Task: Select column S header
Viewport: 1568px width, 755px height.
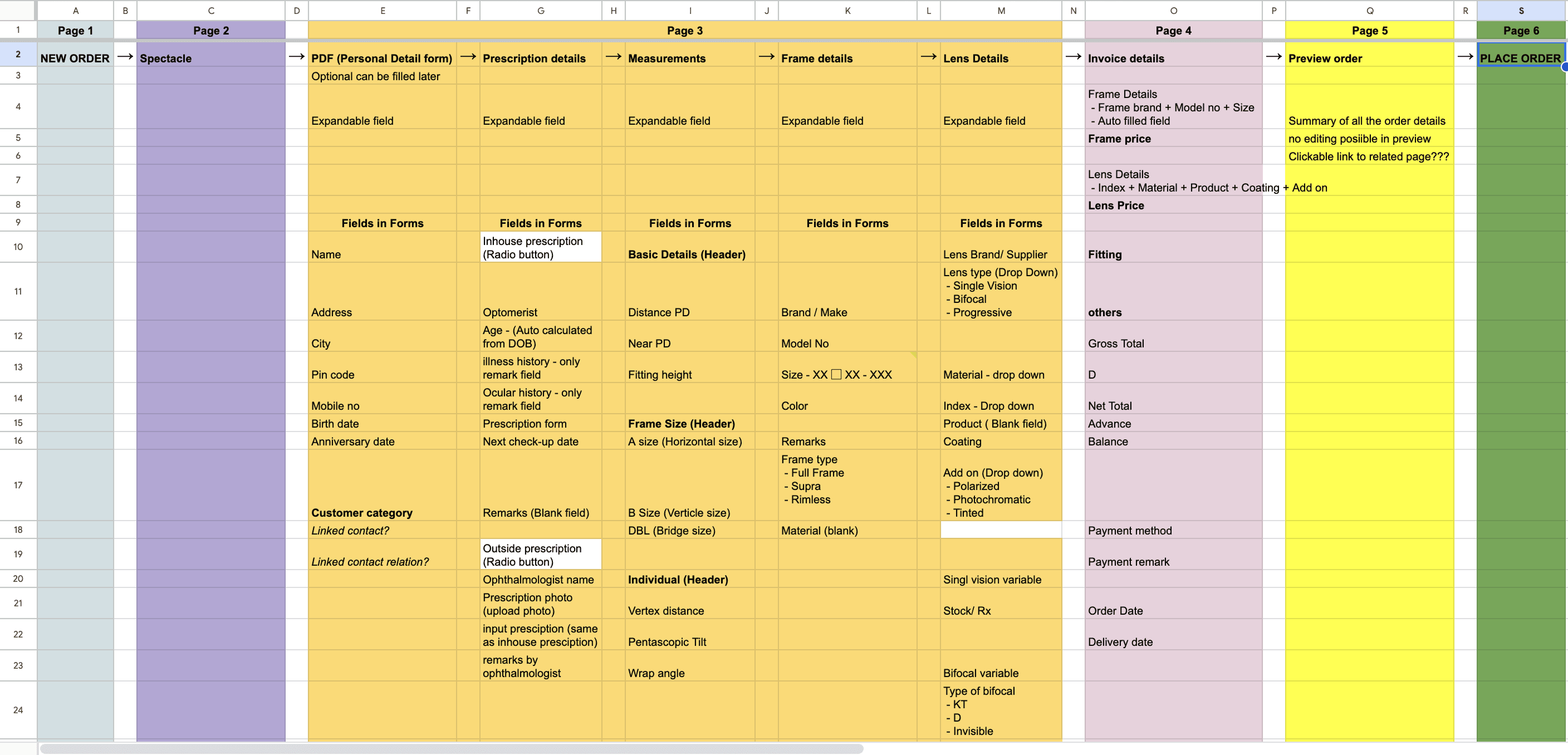Action: point(1521,11)
